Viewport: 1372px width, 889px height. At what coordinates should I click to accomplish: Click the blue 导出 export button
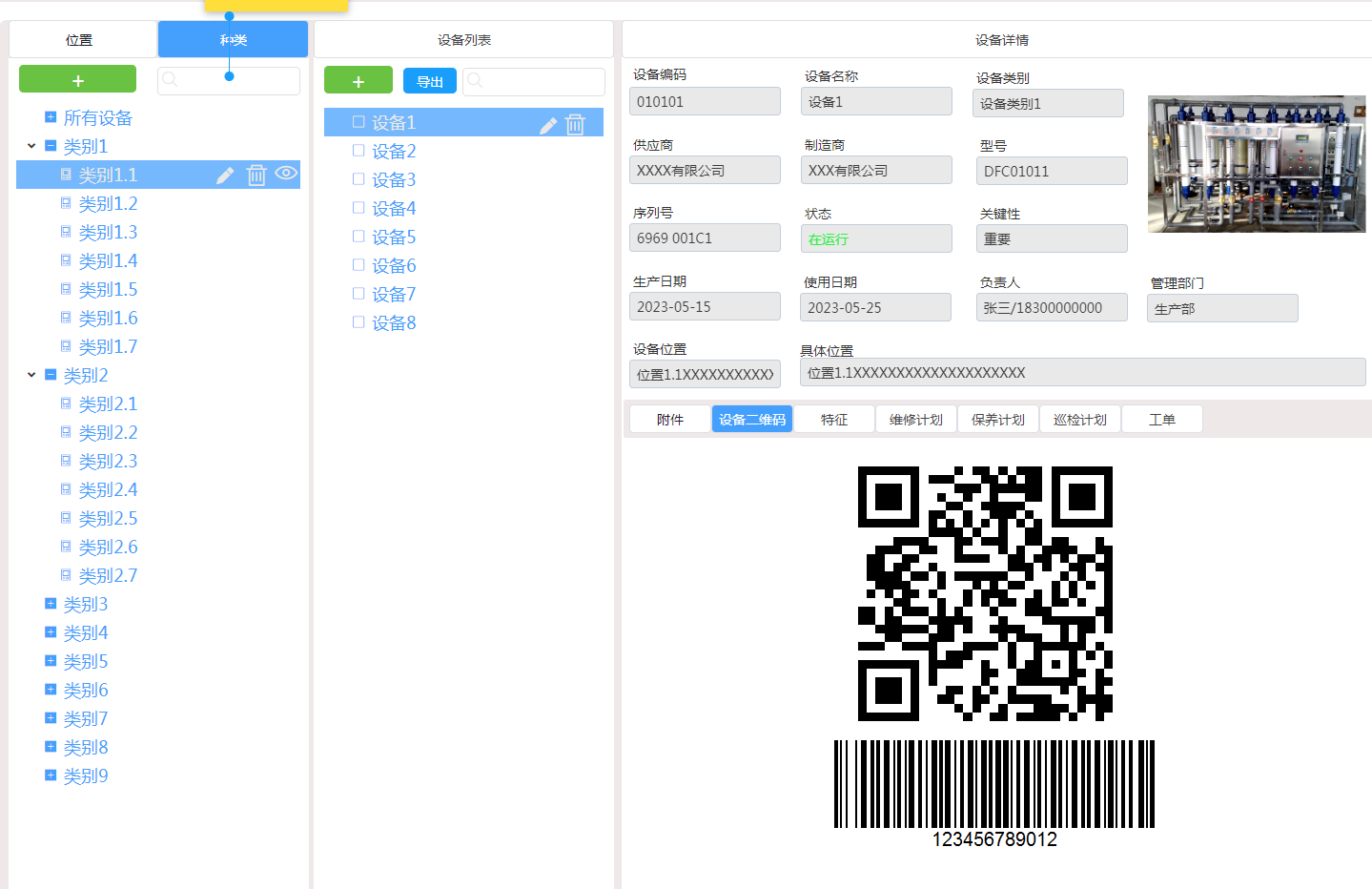click(x=430, y=81)
